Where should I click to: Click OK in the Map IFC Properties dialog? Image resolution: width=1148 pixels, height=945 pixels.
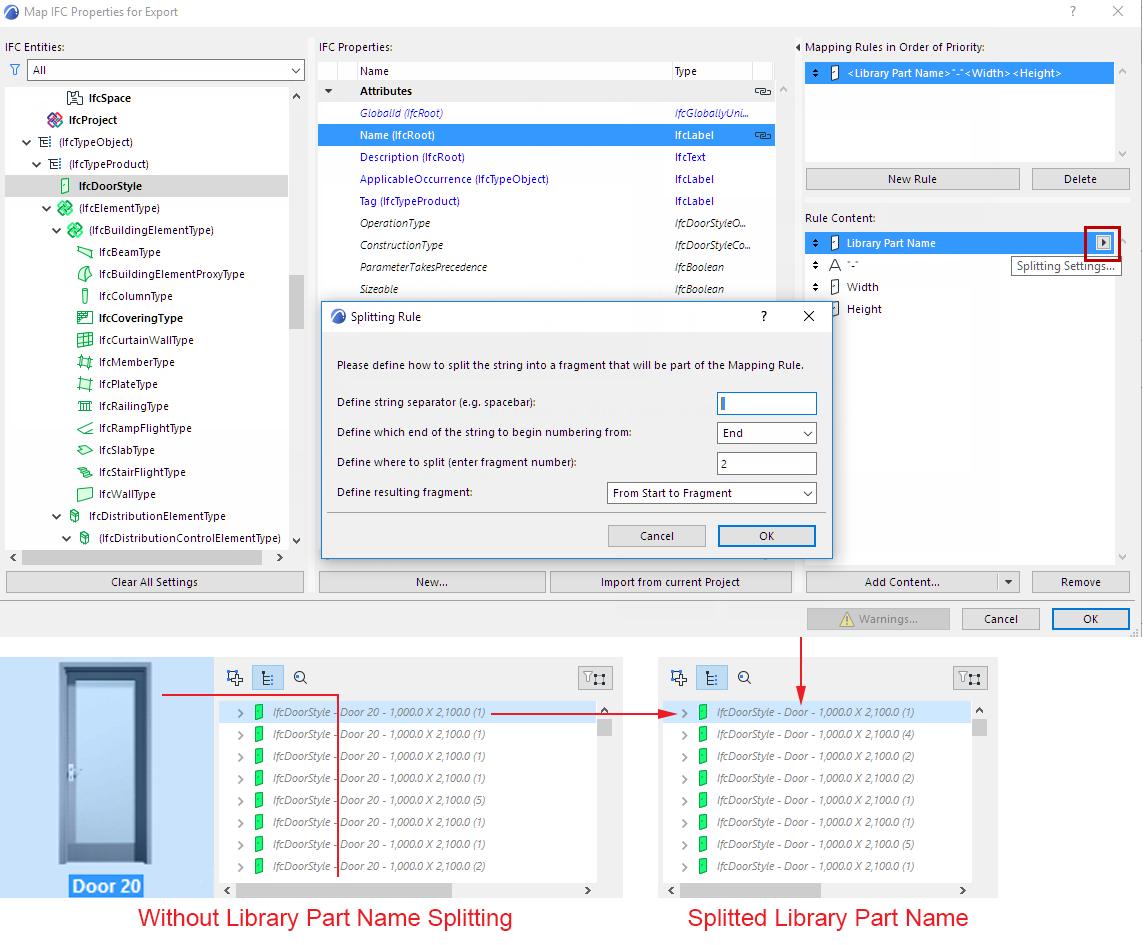(1091, 619)
